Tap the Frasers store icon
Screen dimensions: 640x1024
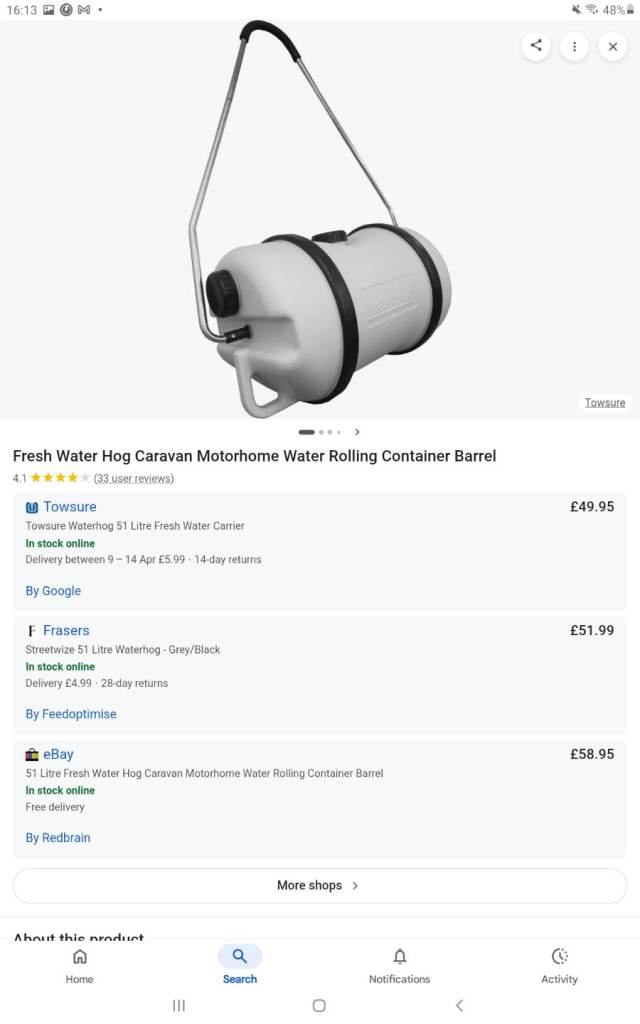(31, 630)
